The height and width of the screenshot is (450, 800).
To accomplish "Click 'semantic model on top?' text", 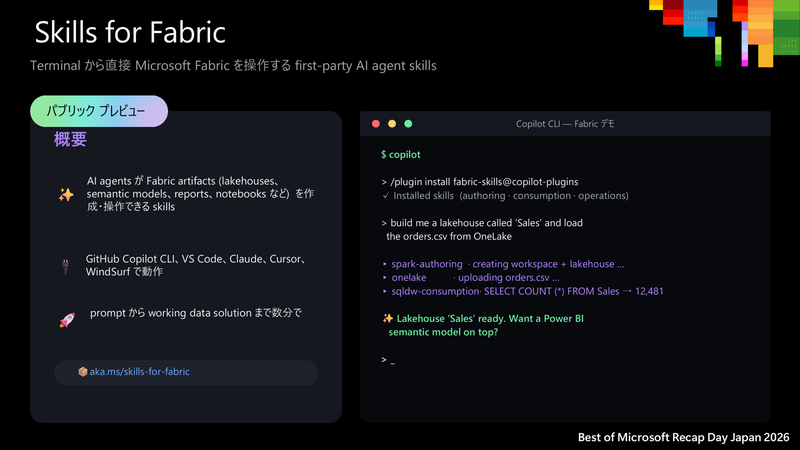I will point(443,332).
